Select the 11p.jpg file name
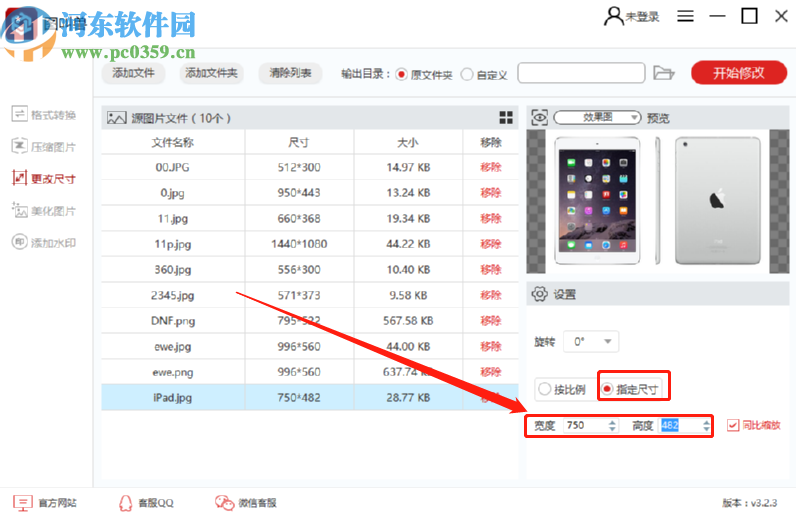This screenshot has width=796, height=516. (173, 244)
